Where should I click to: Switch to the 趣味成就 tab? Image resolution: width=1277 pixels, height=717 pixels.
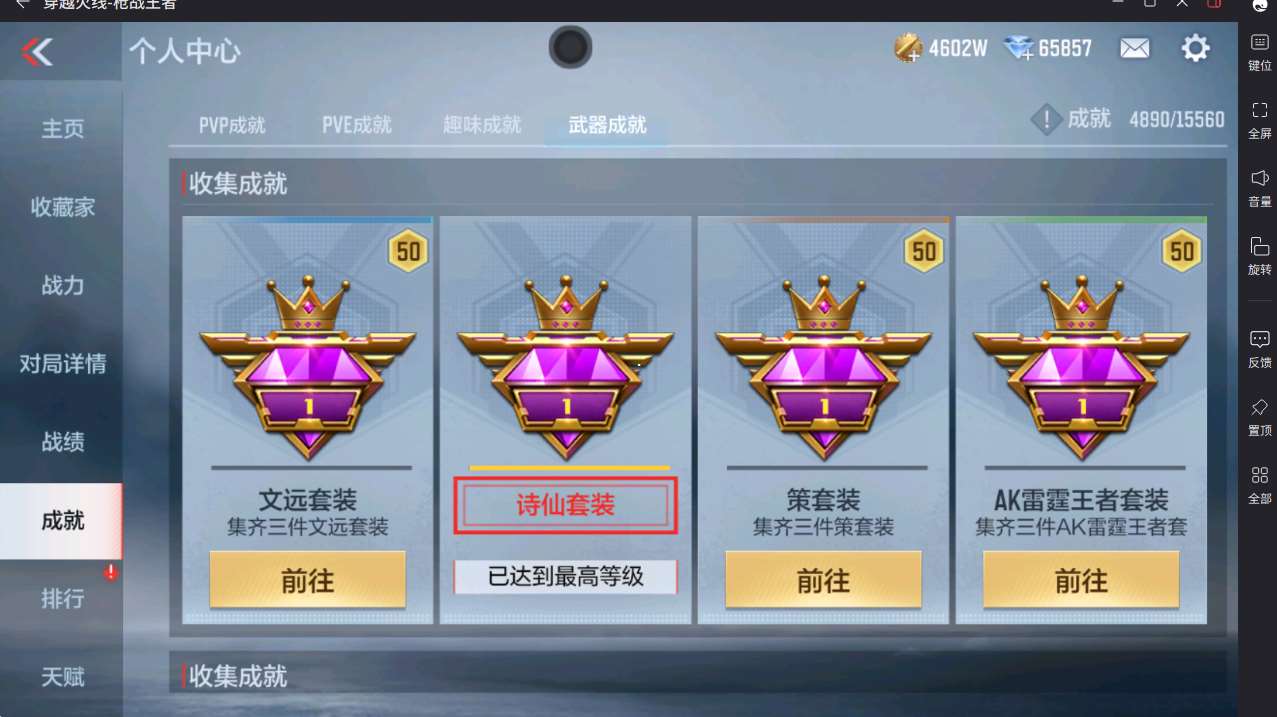click(x=482, y=125)
